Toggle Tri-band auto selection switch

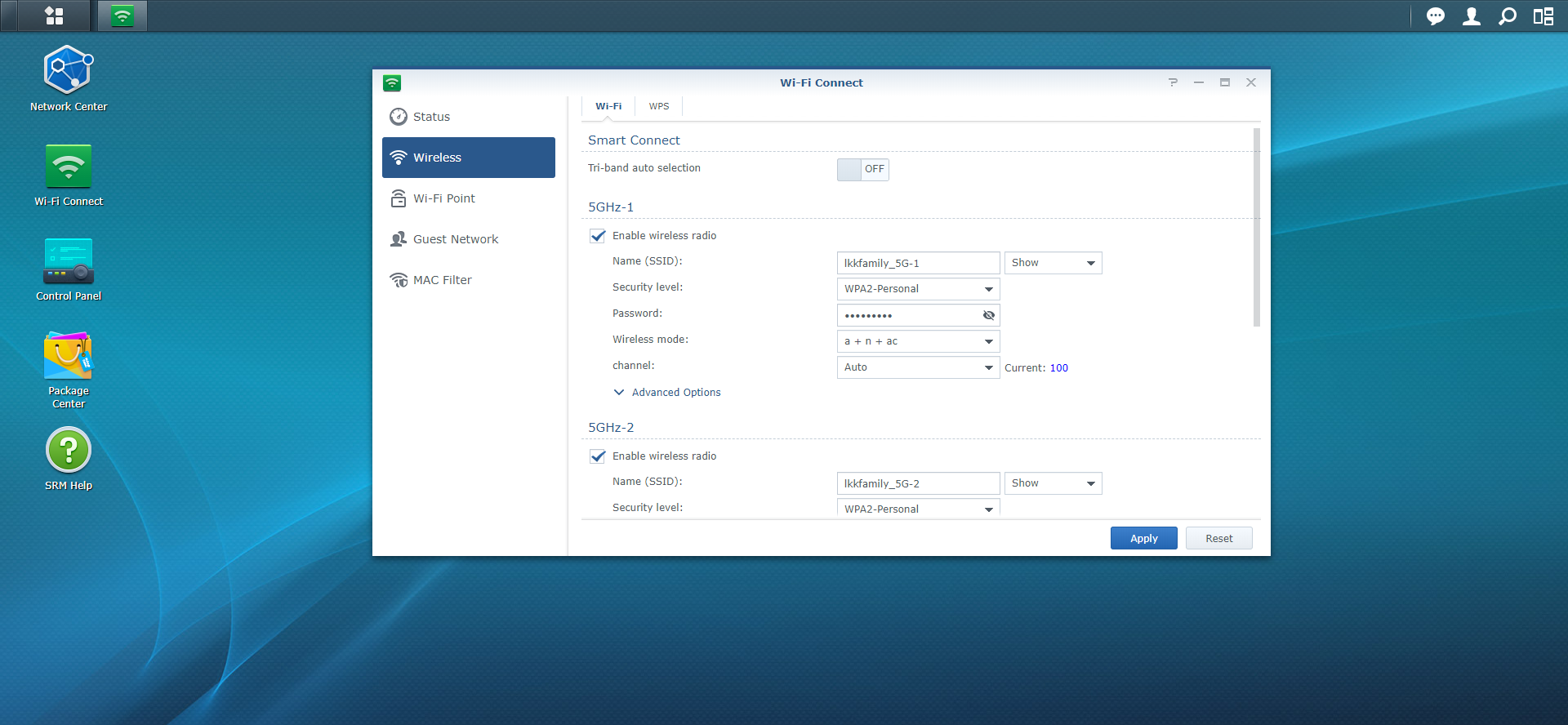tap(862, 169)
